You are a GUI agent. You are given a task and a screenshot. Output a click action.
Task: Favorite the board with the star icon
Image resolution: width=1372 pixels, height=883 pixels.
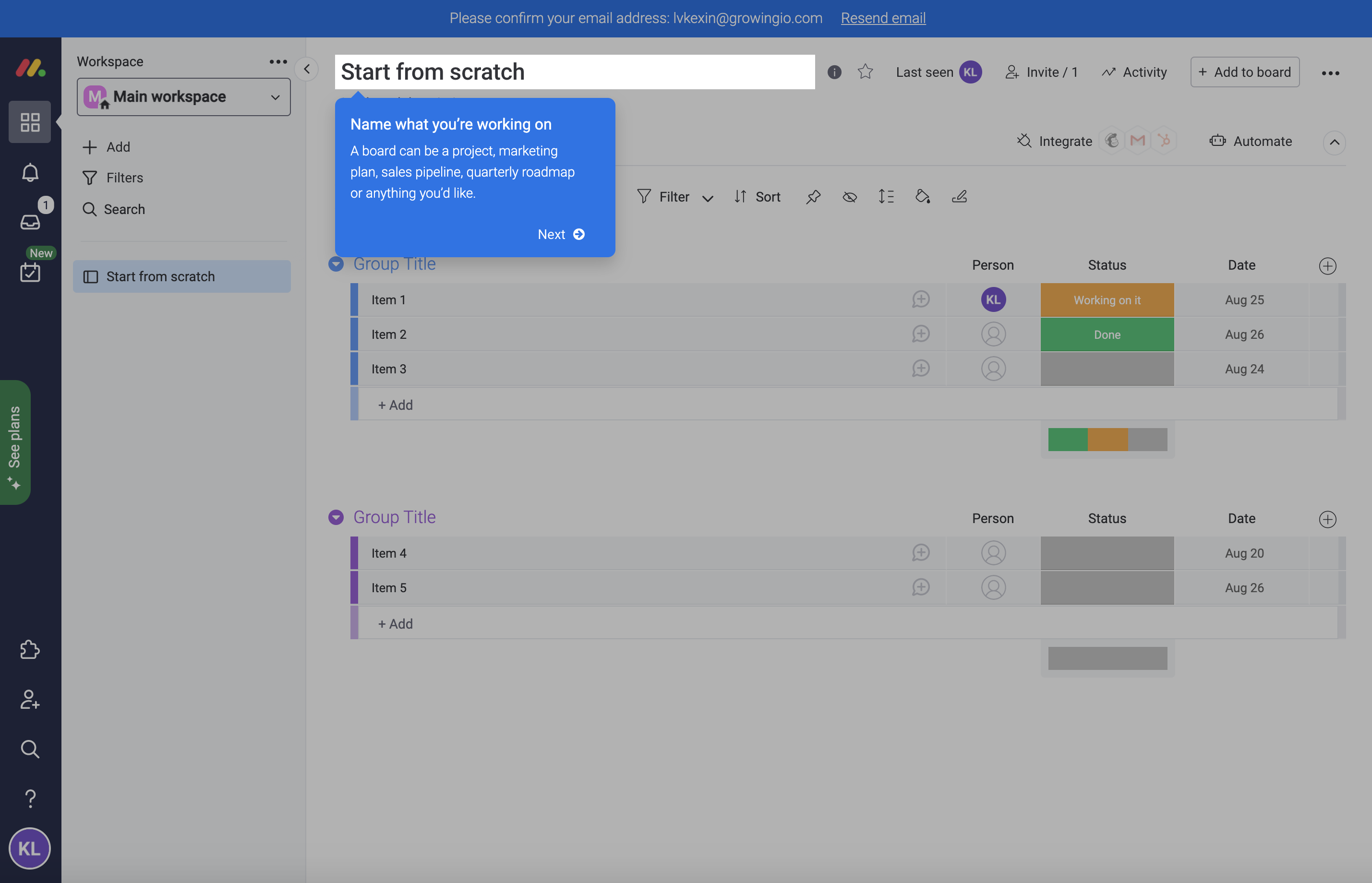coord(866,72)
